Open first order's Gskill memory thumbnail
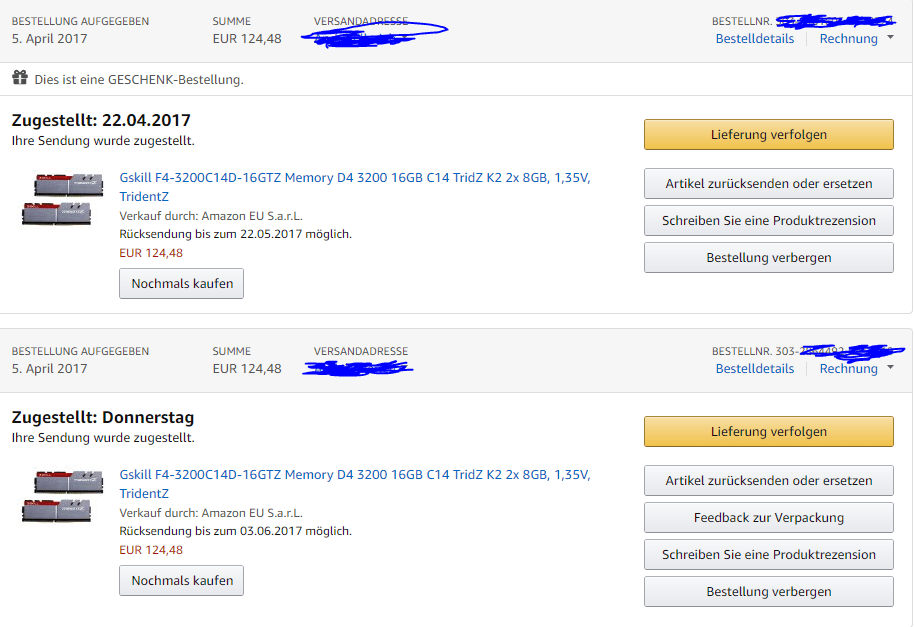This screenshot has height=627, width=914. click(x=62, y=199)
